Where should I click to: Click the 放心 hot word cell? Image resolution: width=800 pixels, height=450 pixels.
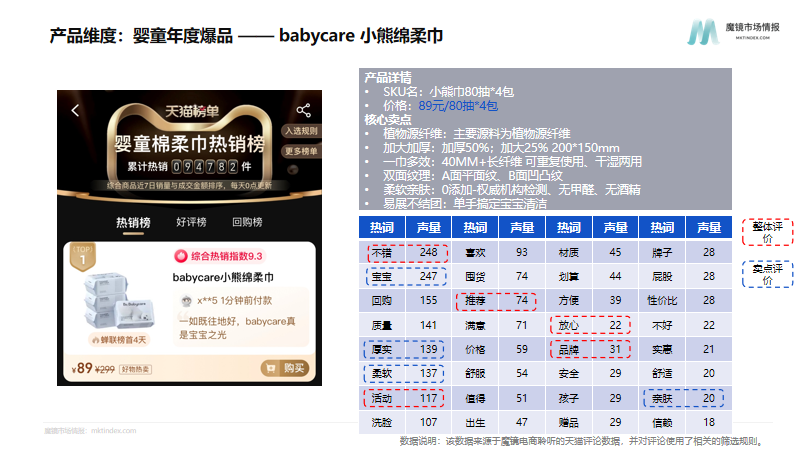[569, 325]
